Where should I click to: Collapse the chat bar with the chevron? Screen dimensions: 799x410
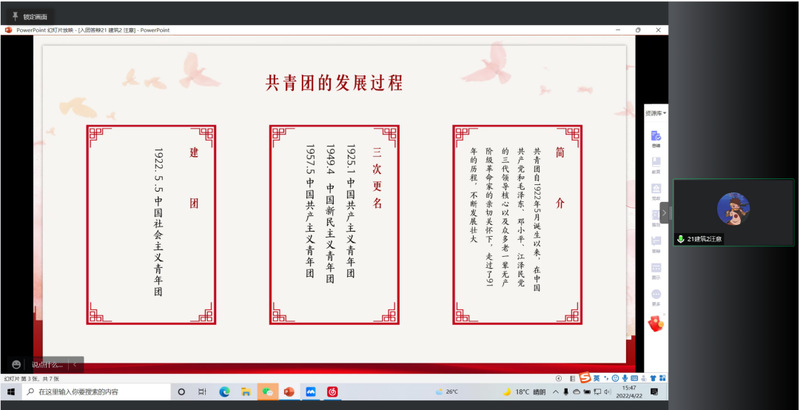tap(75, 365)
